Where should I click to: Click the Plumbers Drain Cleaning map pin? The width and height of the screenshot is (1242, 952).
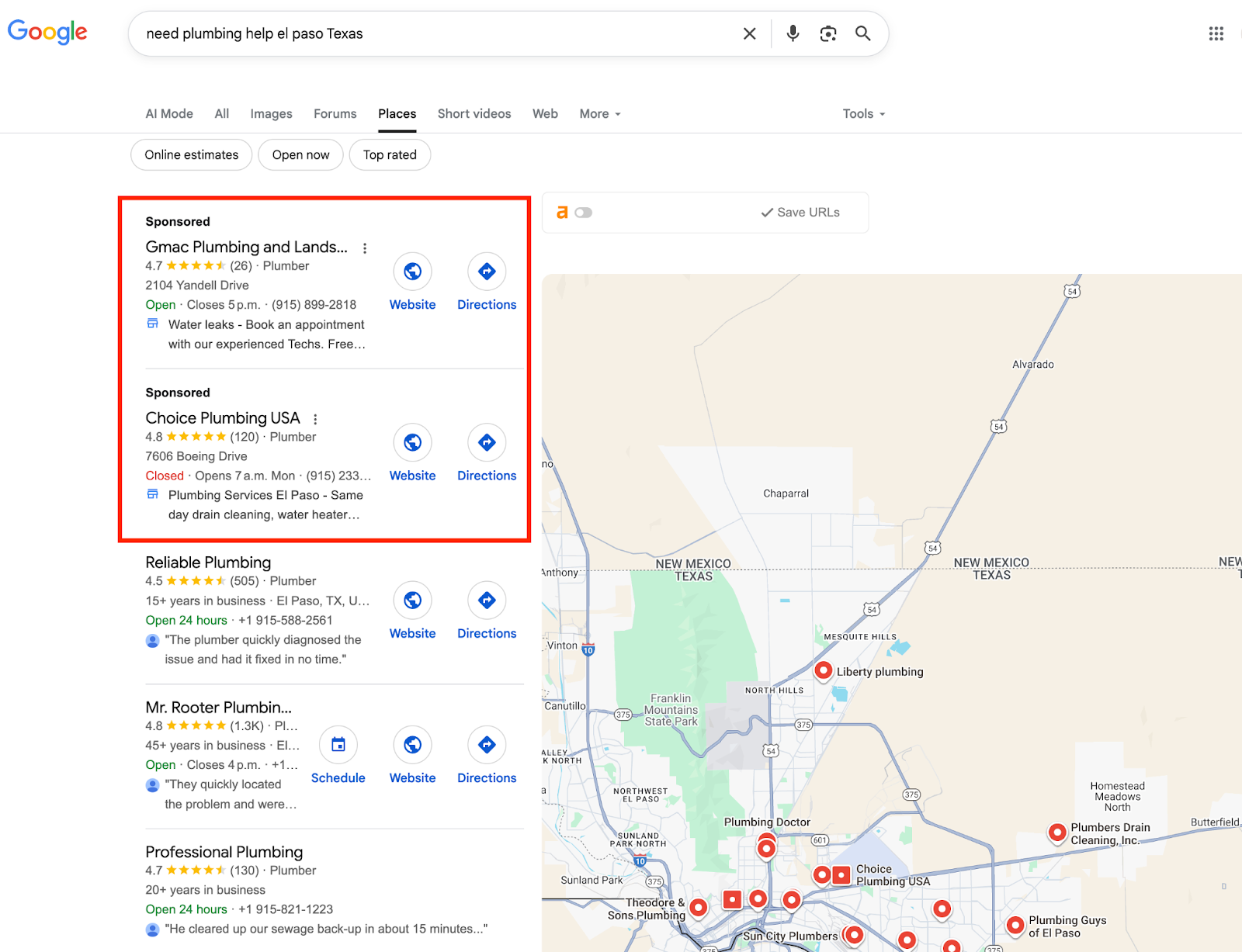(1056, 833)
